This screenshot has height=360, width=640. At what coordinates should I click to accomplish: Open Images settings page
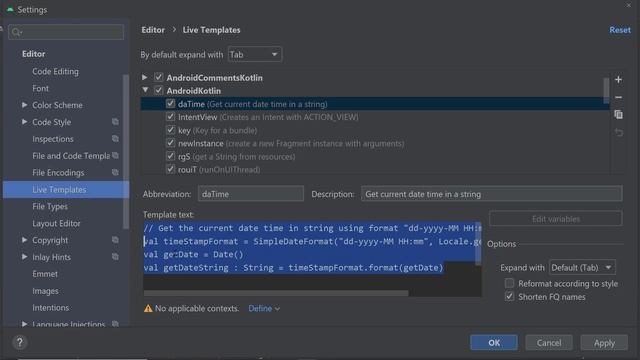pyautogui.click(x=45, y=291)
